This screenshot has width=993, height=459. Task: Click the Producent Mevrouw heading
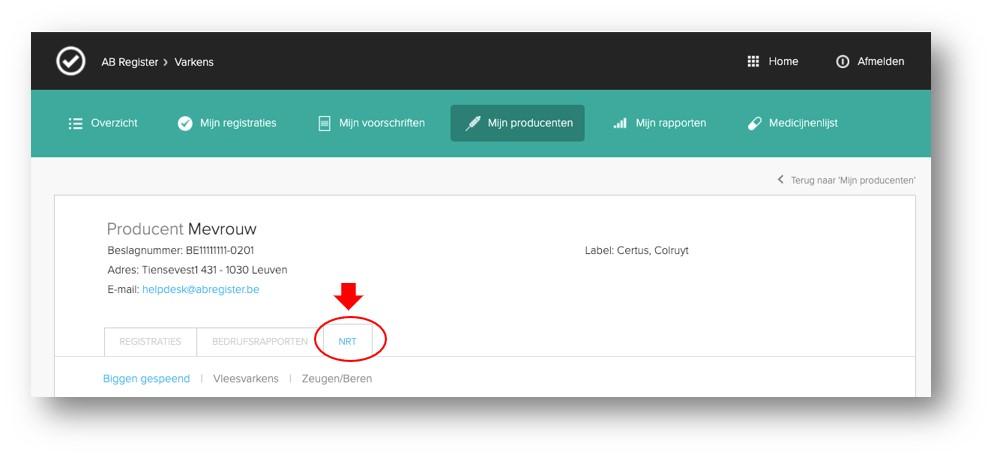click(x=182, y=229)
